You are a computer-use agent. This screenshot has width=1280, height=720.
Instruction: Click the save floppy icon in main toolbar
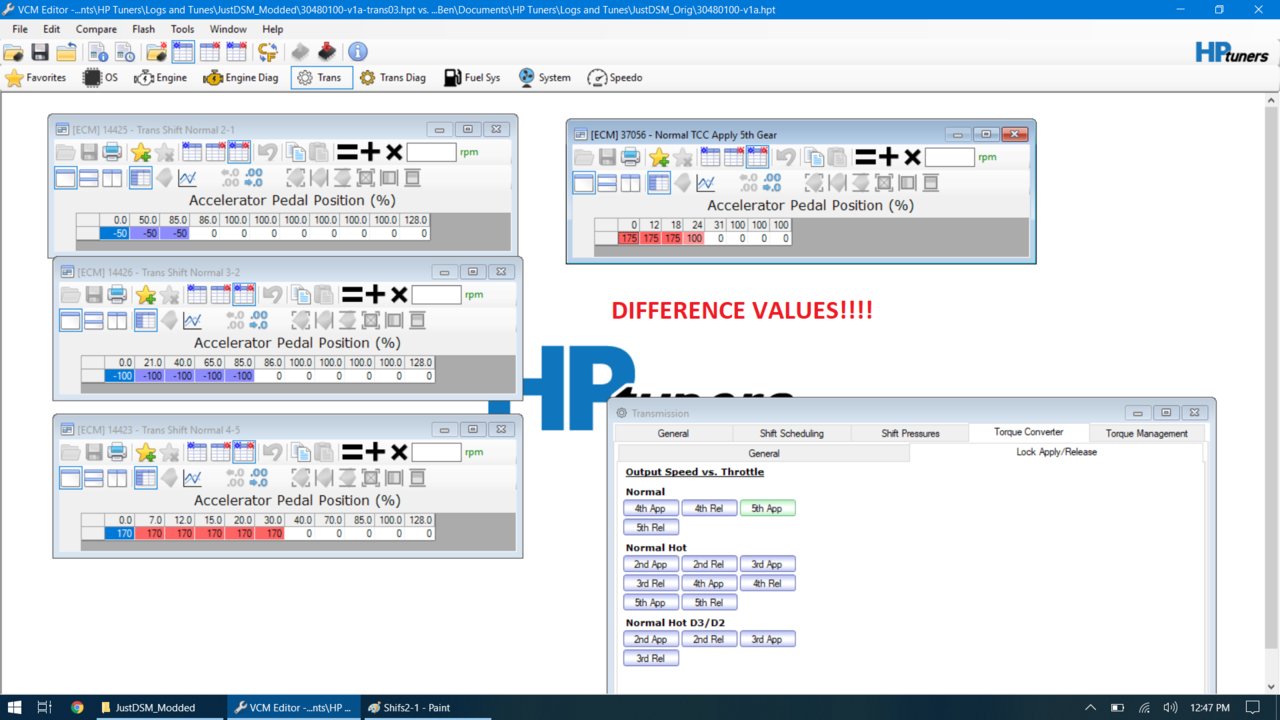click(40, 52)
